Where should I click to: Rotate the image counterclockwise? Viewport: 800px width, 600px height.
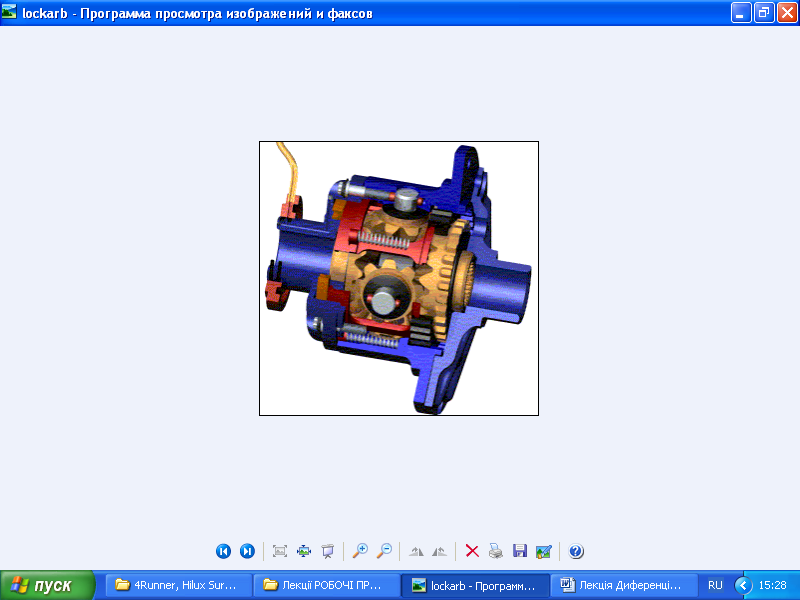click(439, 551)
